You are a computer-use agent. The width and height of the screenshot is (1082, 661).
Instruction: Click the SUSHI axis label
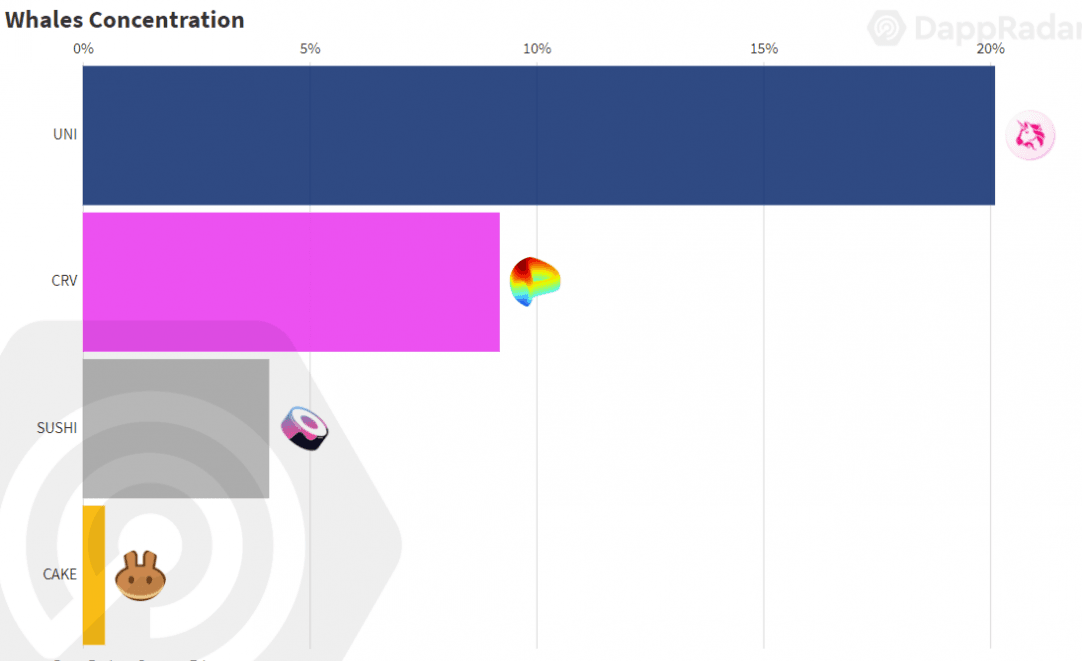point(57,428)
